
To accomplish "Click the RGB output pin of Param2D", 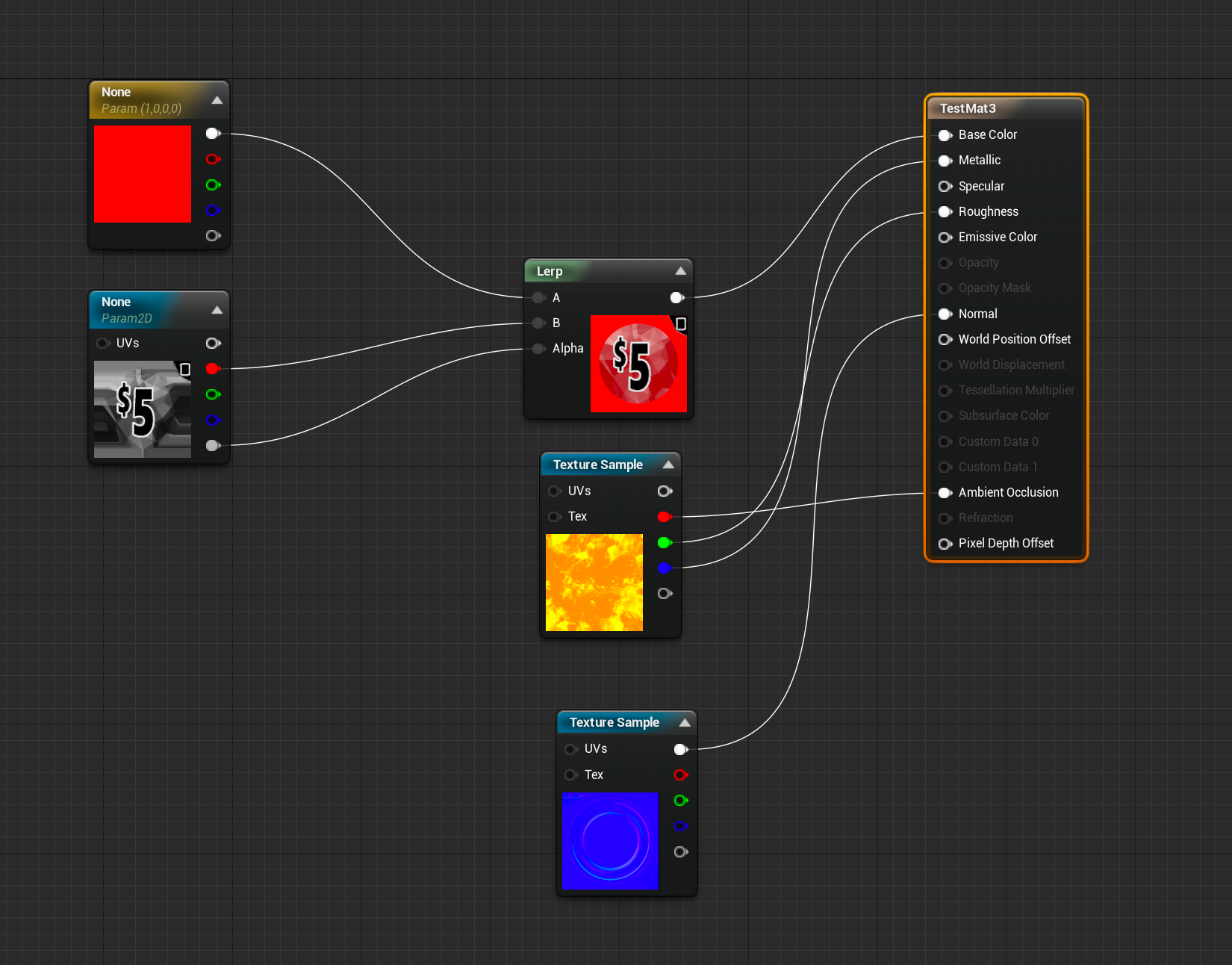I will (x=213, y=344).
